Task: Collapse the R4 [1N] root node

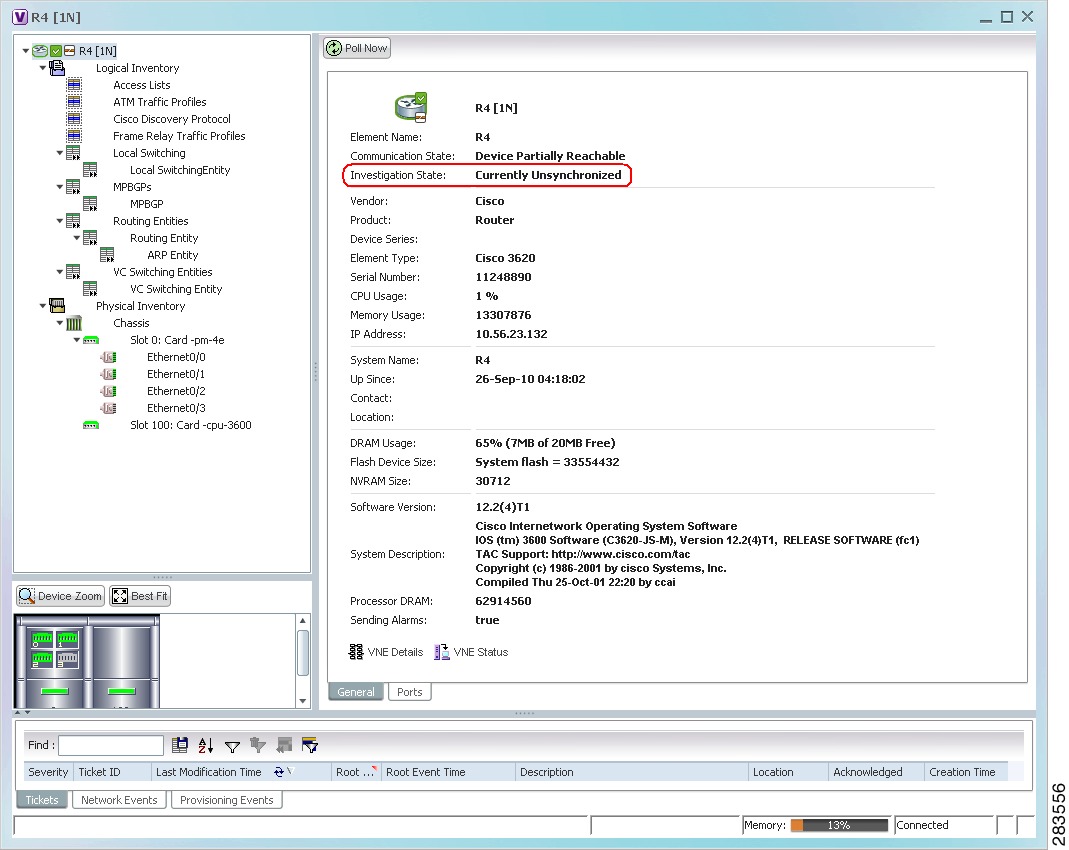Action: [x=26, y=50]
